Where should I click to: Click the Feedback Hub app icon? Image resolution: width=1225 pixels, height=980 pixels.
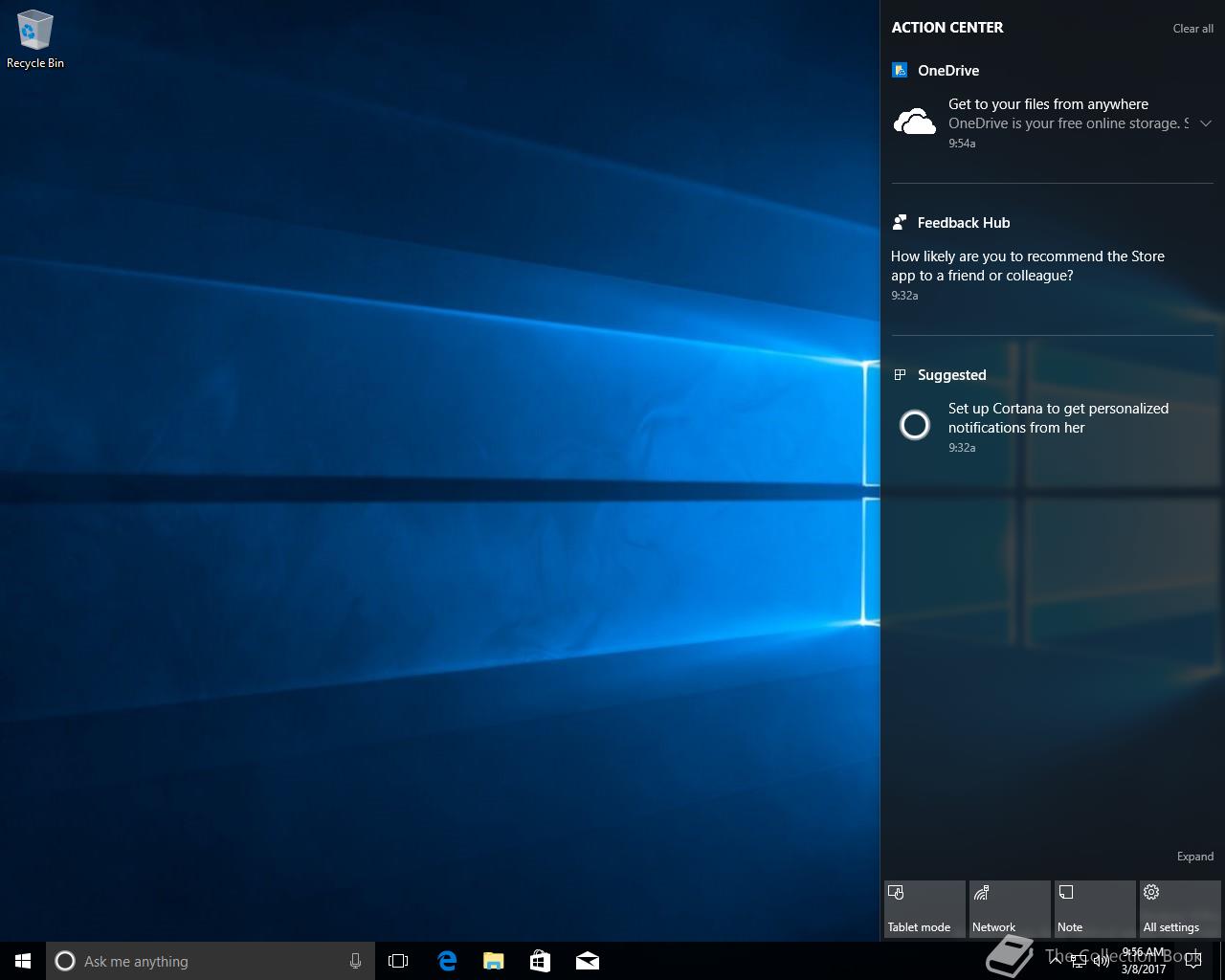tap(899, 222)
